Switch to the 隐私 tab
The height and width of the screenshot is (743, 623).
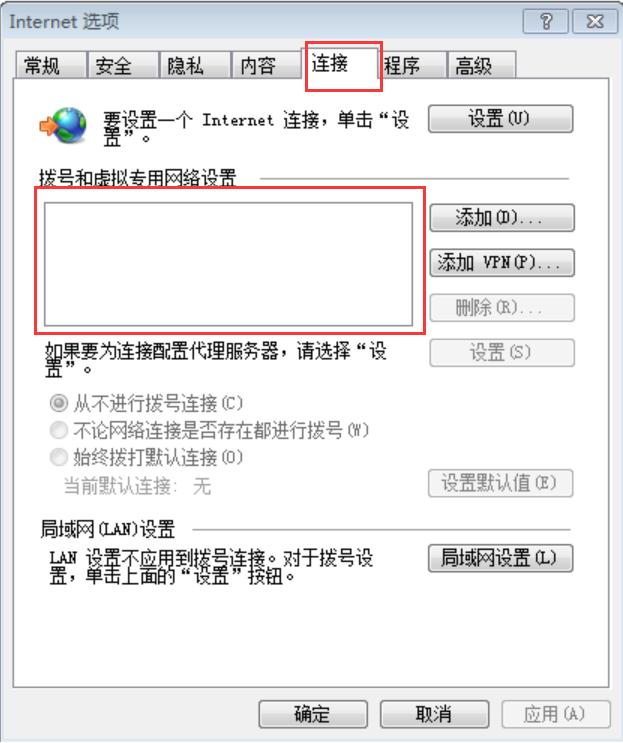195,65
